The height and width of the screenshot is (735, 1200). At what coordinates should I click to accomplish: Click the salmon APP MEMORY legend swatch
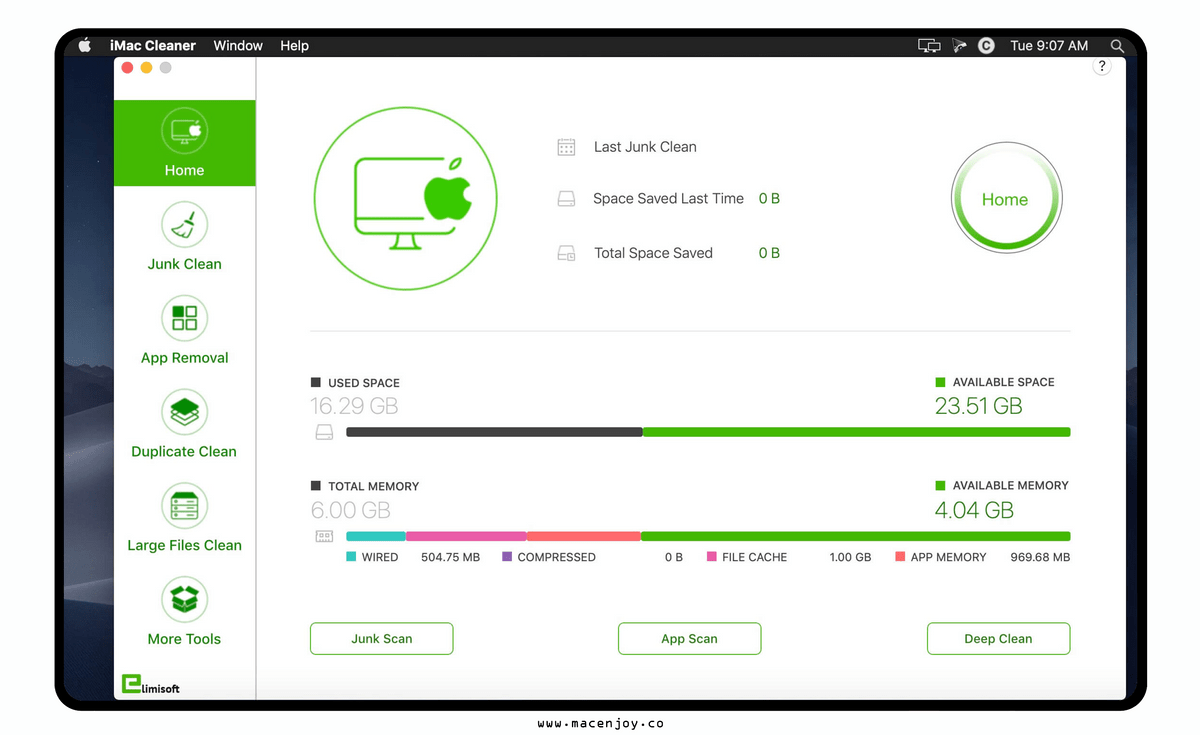click(x=900, y=557)
